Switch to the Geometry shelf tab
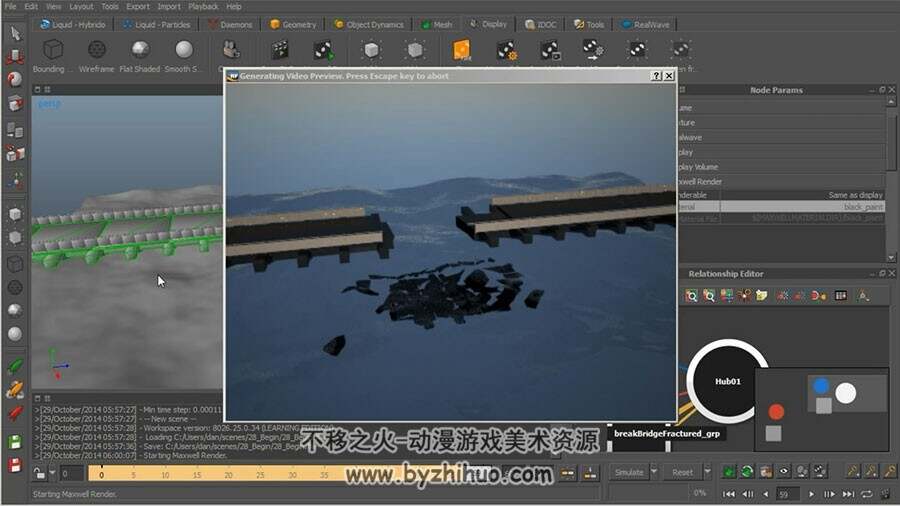This screenshot has height=506, width=900. click(293, 25)
